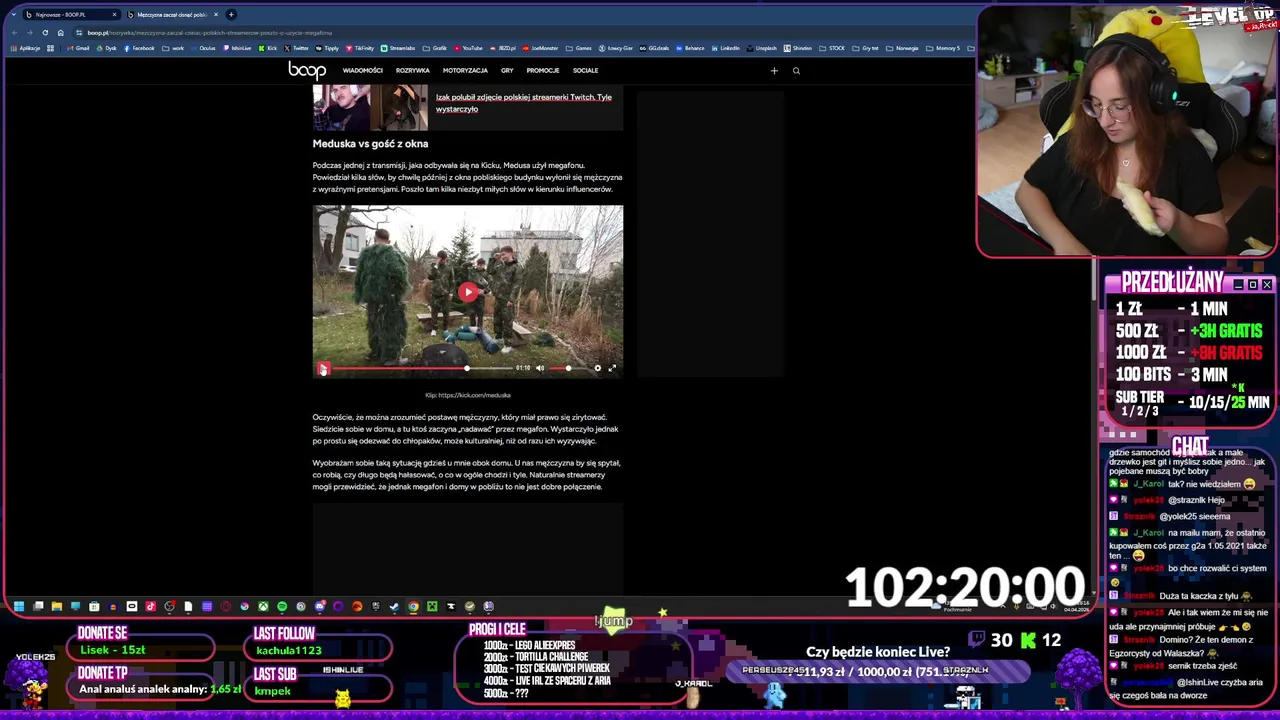The width and height of the screenshot is (1280, 720).
Task: Open the Kick bookmark
Action: 267,48
